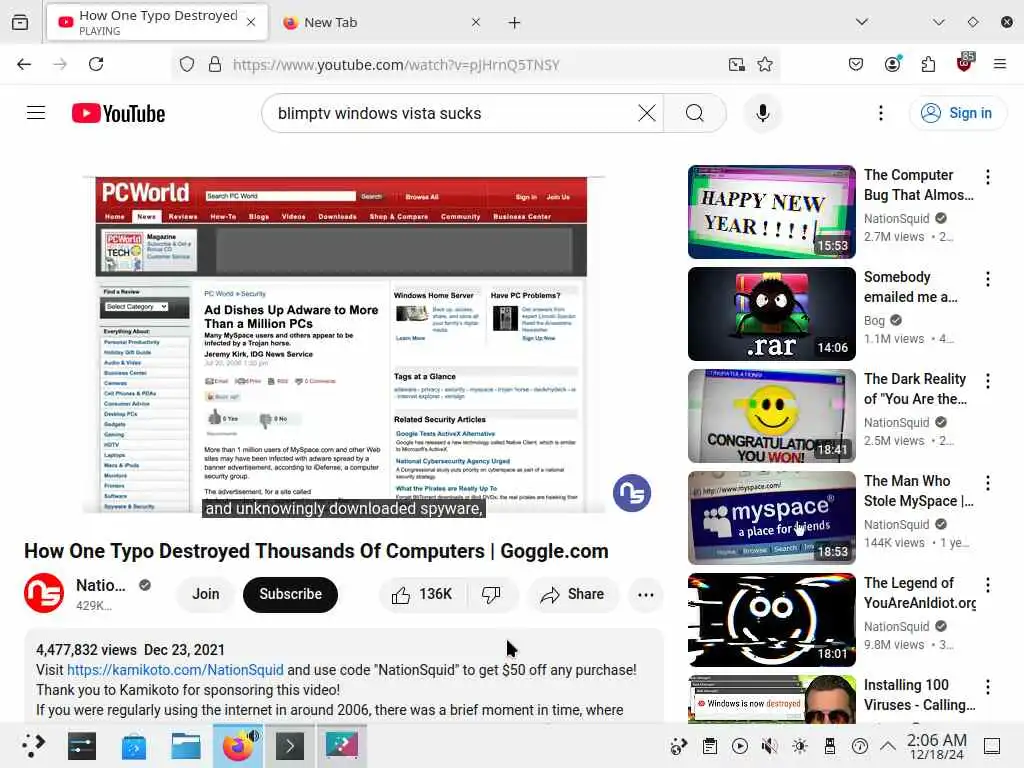Close the New Tab tab
The image size is (1024, 768).
point(475,22)
